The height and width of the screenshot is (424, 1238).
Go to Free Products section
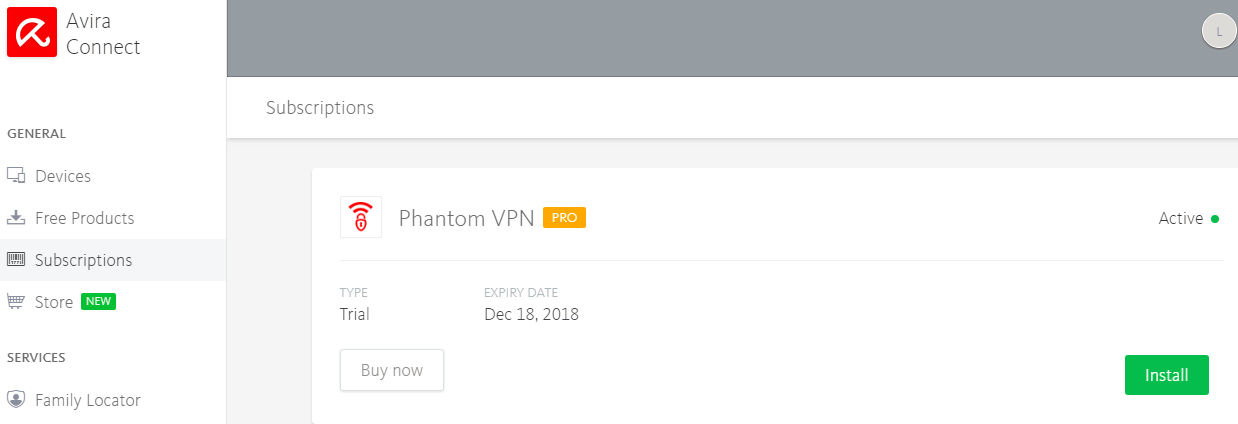coord(84,218)
